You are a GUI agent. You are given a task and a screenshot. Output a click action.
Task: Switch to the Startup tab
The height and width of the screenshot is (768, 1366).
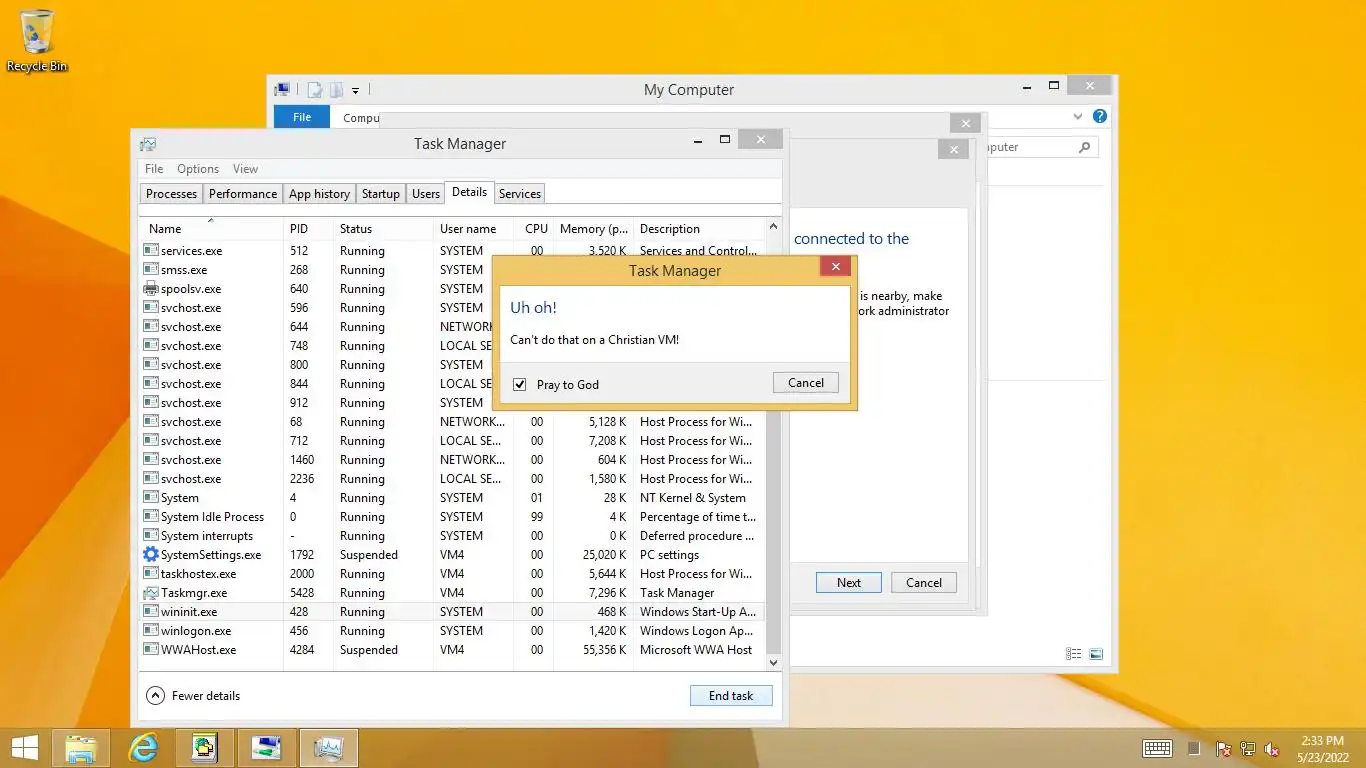tap(381, 194)
